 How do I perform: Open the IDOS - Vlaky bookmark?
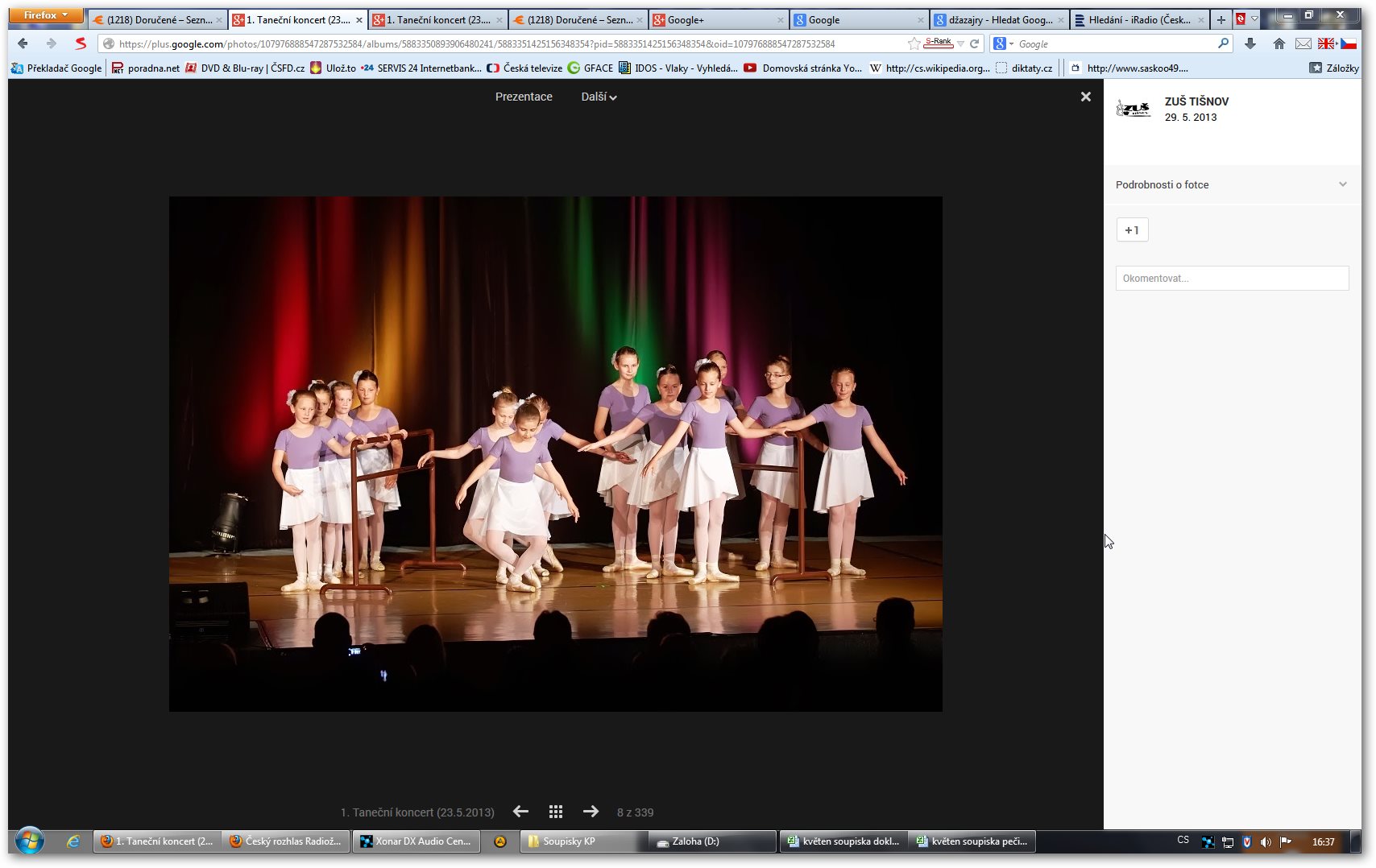tap(678, 68)
